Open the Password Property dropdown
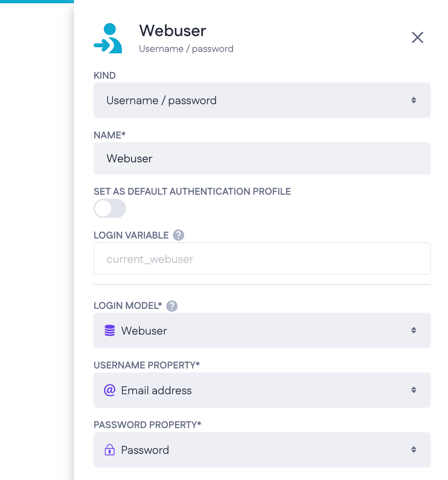The image size is (448, 480). (262, 450)
